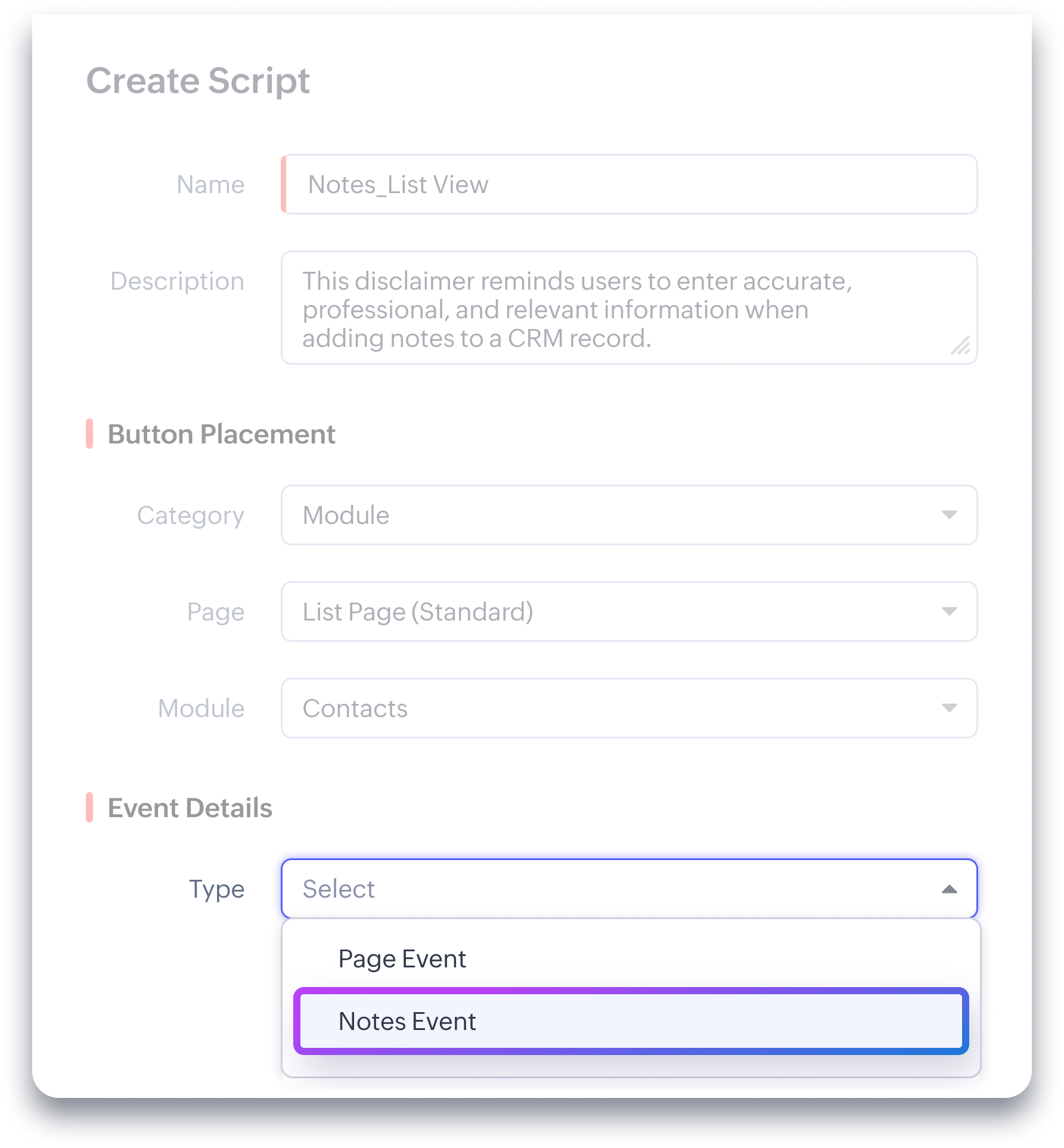Click the Create Script dialog title
The height and width of the screenshot is (1148, 1064).
[x=198, y=80]
